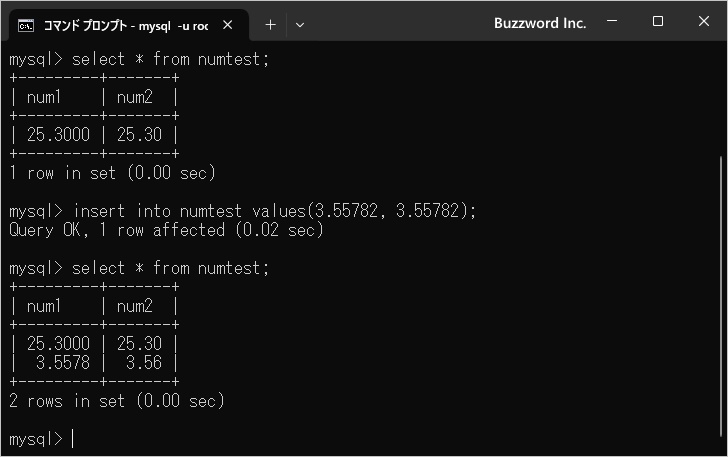The height and width of the screenshot is (457, 728).
Task: Click the num2 header in first result table
Action: point(133,97)
